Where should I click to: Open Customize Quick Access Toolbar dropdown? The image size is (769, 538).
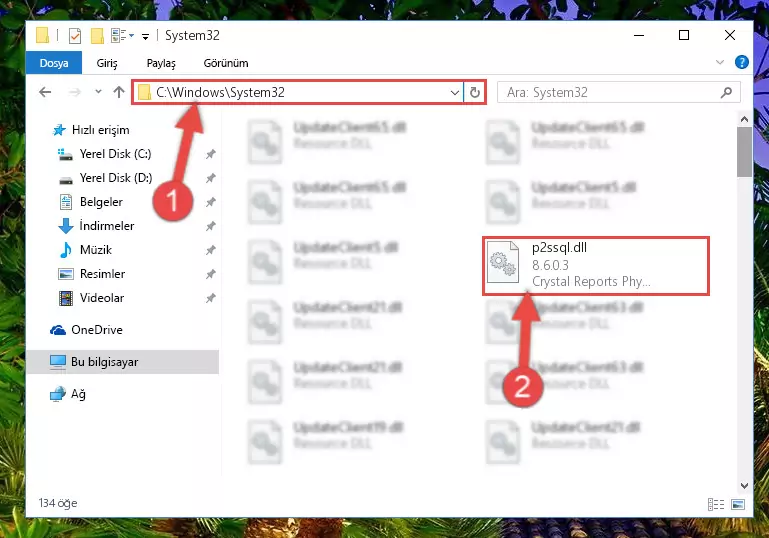point(145,37)
